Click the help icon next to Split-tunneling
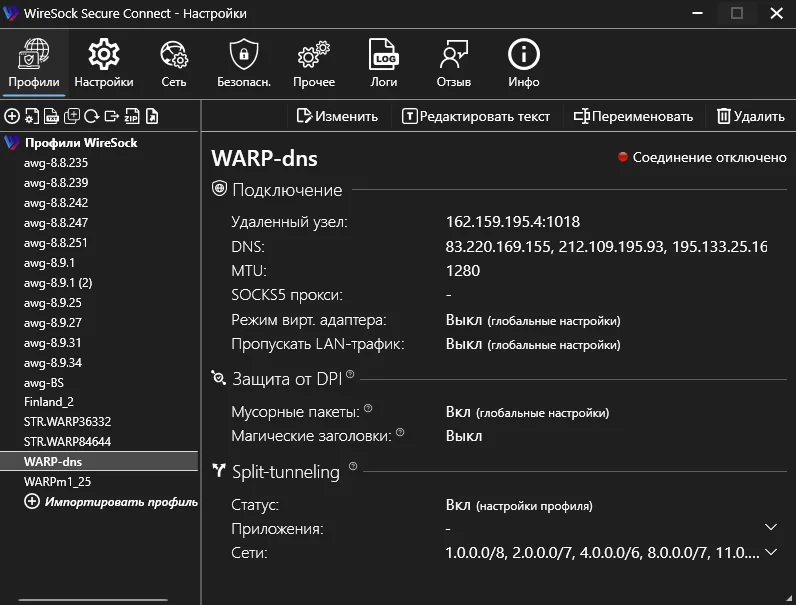This screenshot has width=796, height=605. tap(353, 466)
